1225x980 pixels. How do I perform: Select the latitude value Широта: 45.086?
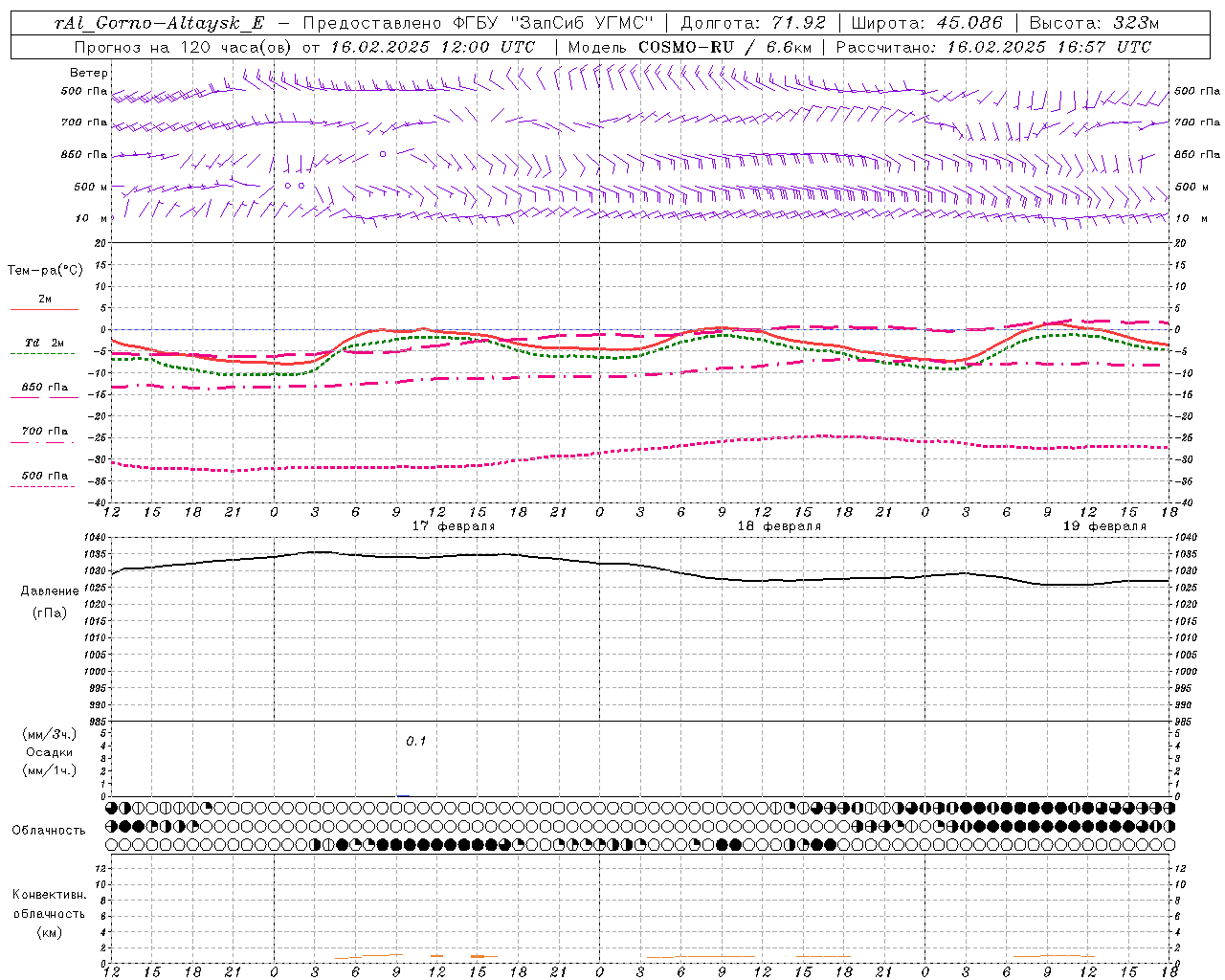[926, 23]
